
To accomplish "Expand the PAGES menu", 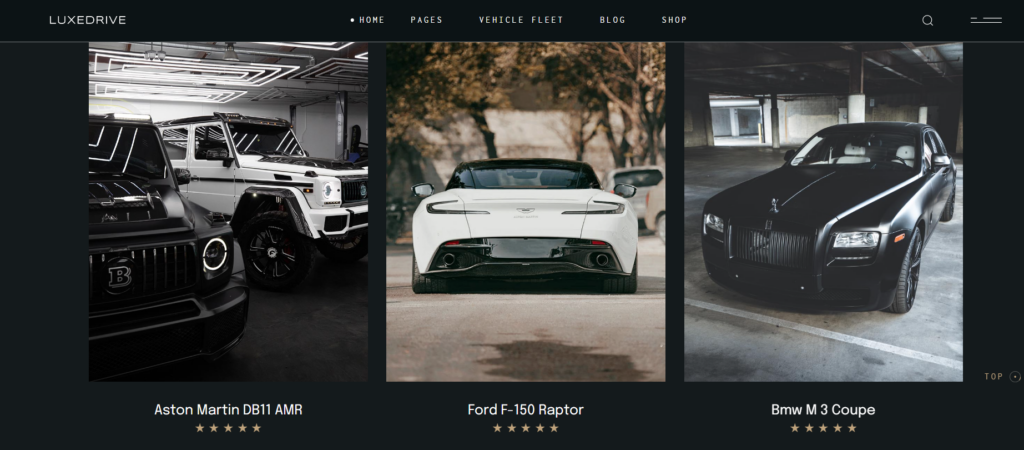I will pyautogui.click(x=426, y=20).
